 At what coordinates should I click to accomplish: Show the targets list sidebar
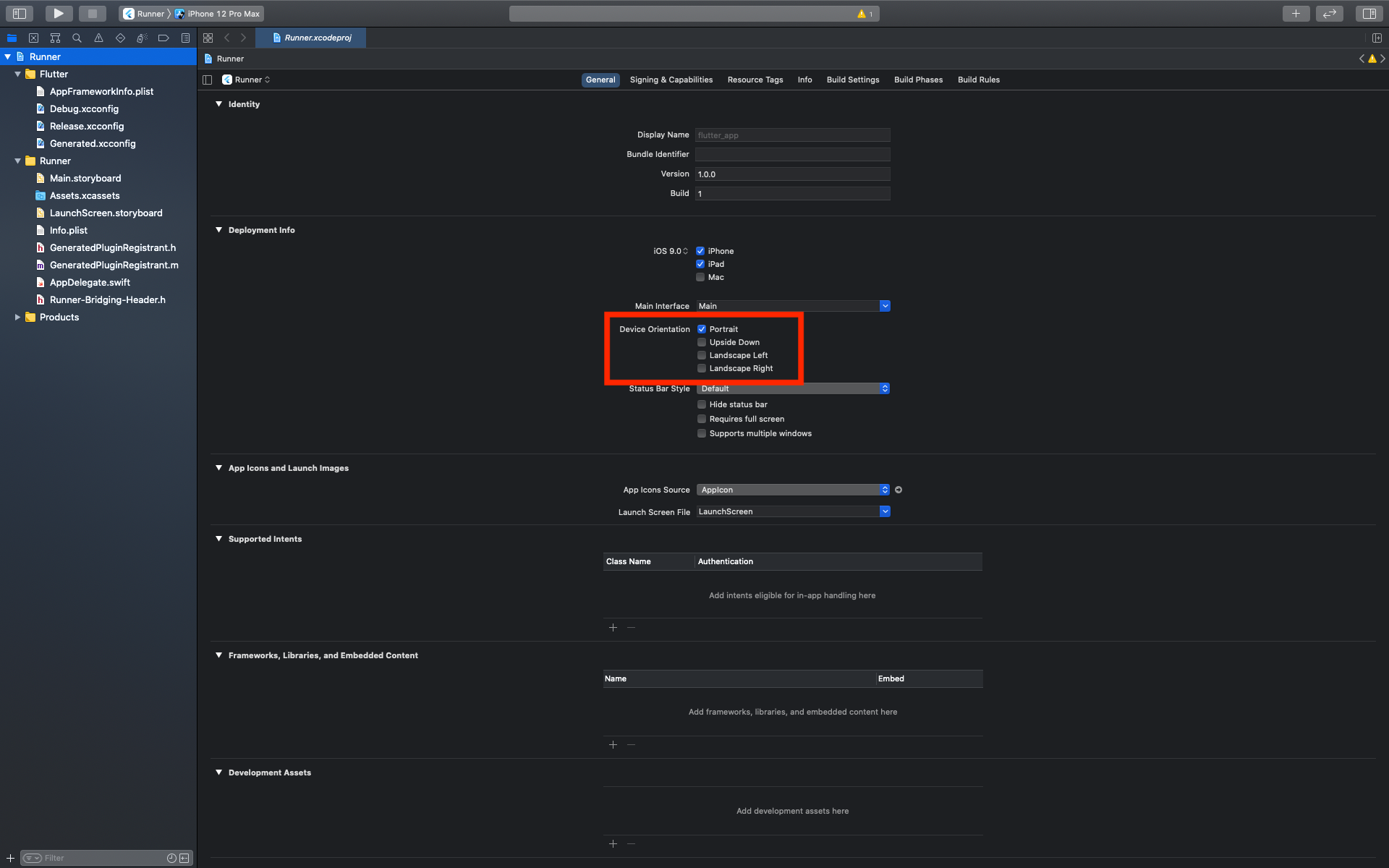point(208,80)
